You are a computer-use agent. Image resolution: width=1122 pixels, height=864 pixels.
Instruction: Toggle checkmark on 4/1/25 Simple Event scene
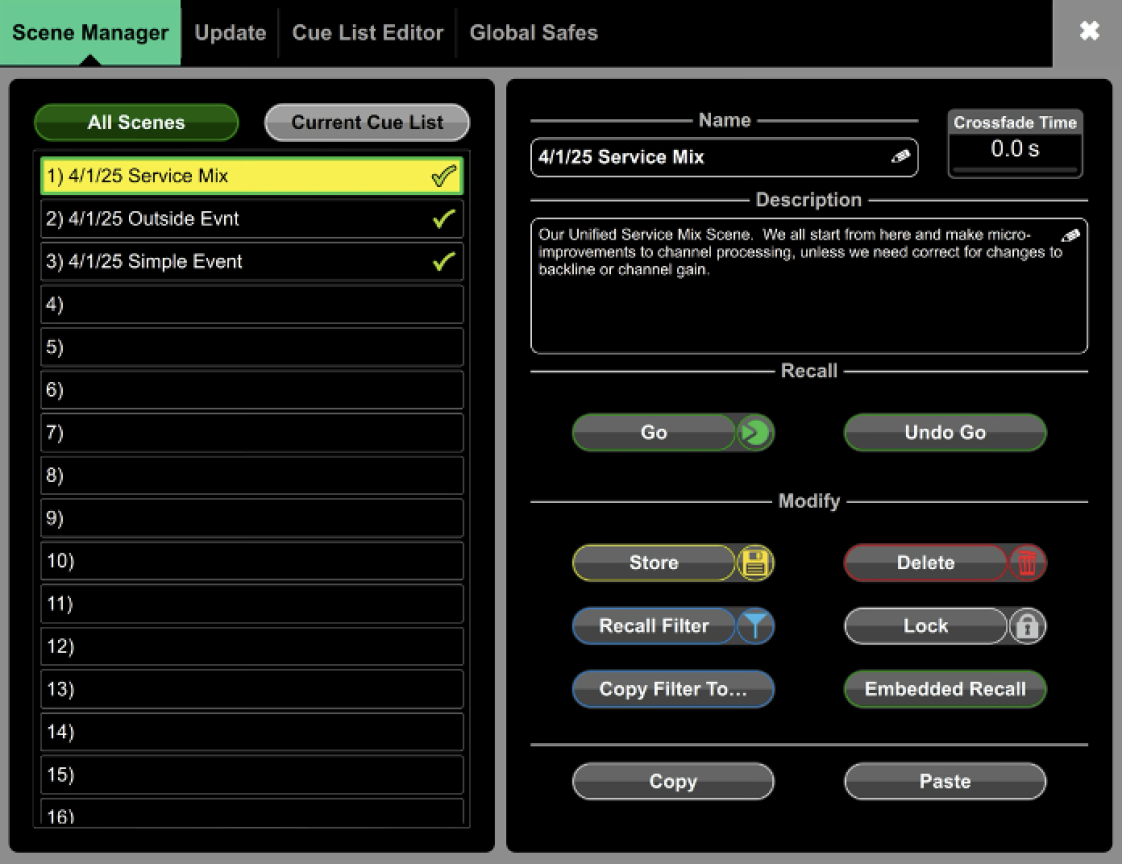pyautogui.click(x=443, y=262)
